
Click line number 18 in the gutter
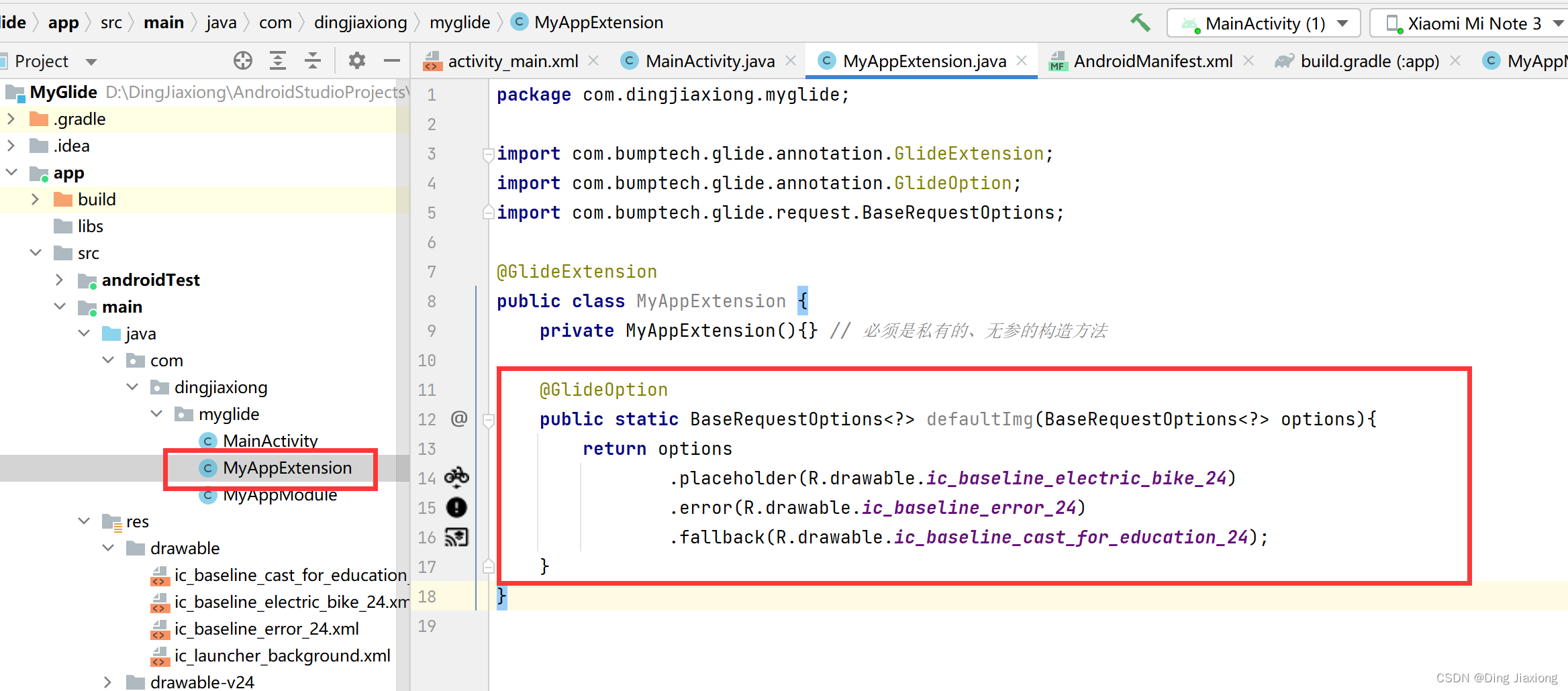click(427, 596)
